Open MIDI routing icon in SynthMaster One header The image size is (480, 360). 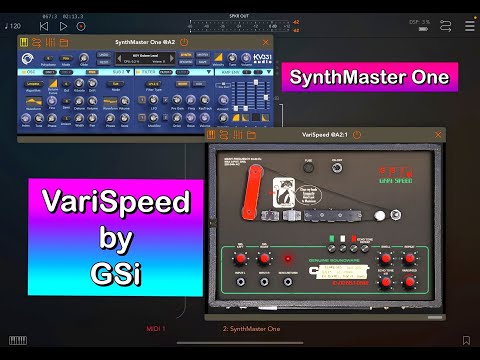tap(37, 42)
